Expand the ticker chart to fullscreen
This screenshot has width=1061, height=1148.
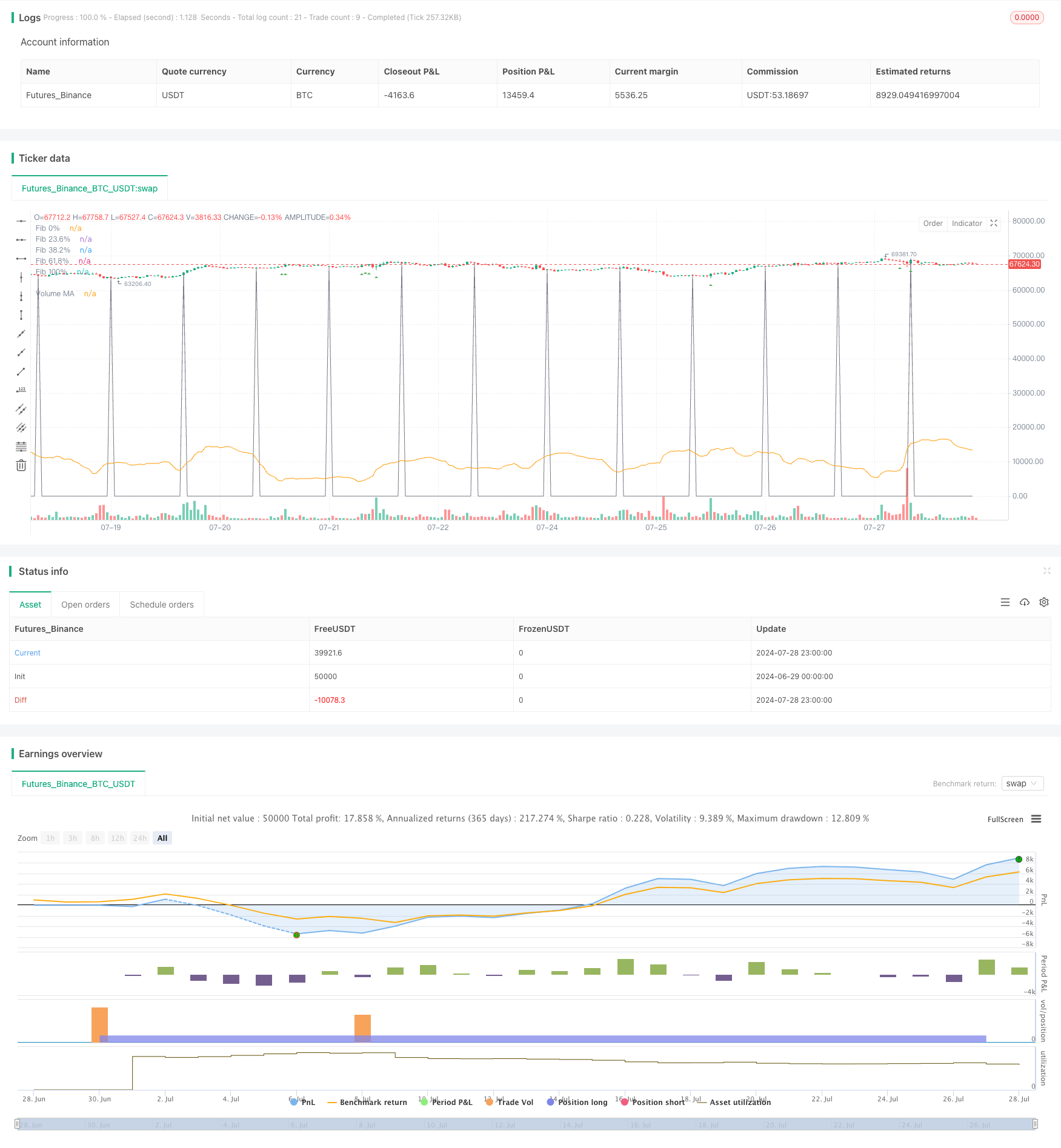click(x=994, y=224)
